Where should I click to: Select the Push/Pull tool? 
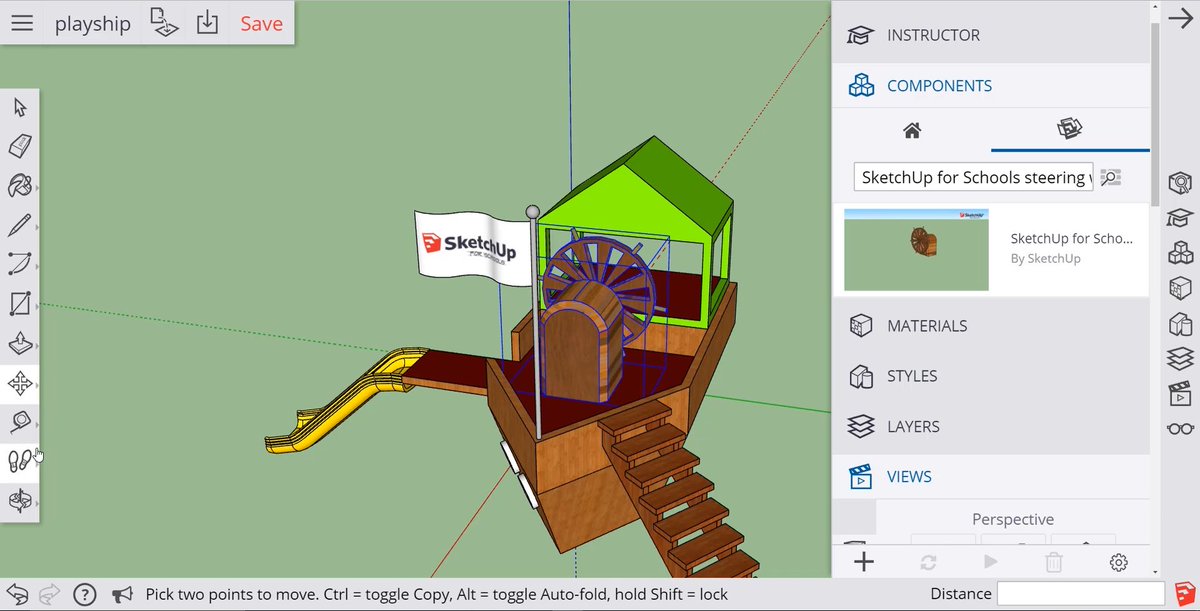click(20, 343)
